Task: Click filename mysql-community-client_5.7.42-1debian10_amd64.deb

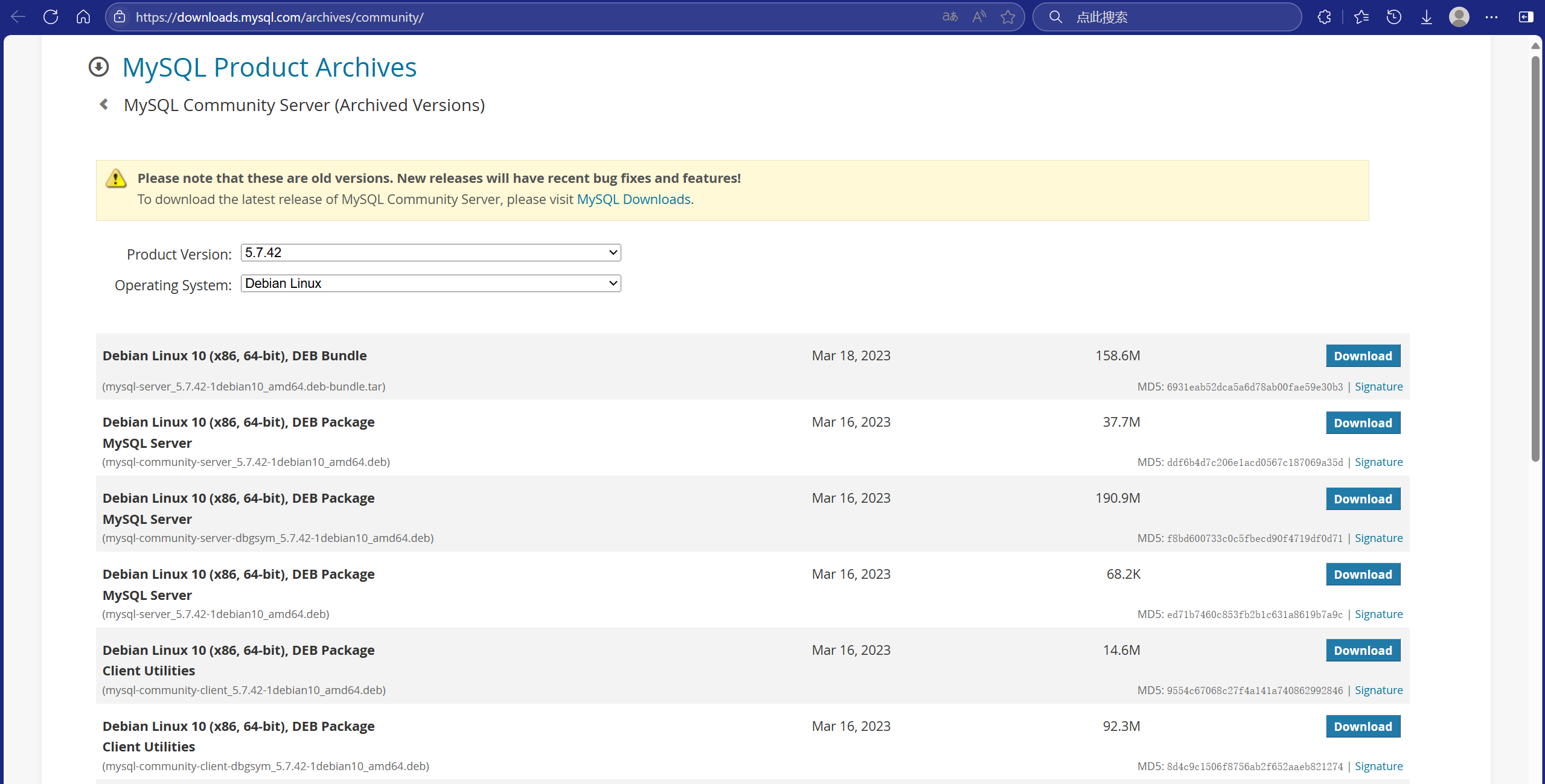Action: click(x=244, y=690)
